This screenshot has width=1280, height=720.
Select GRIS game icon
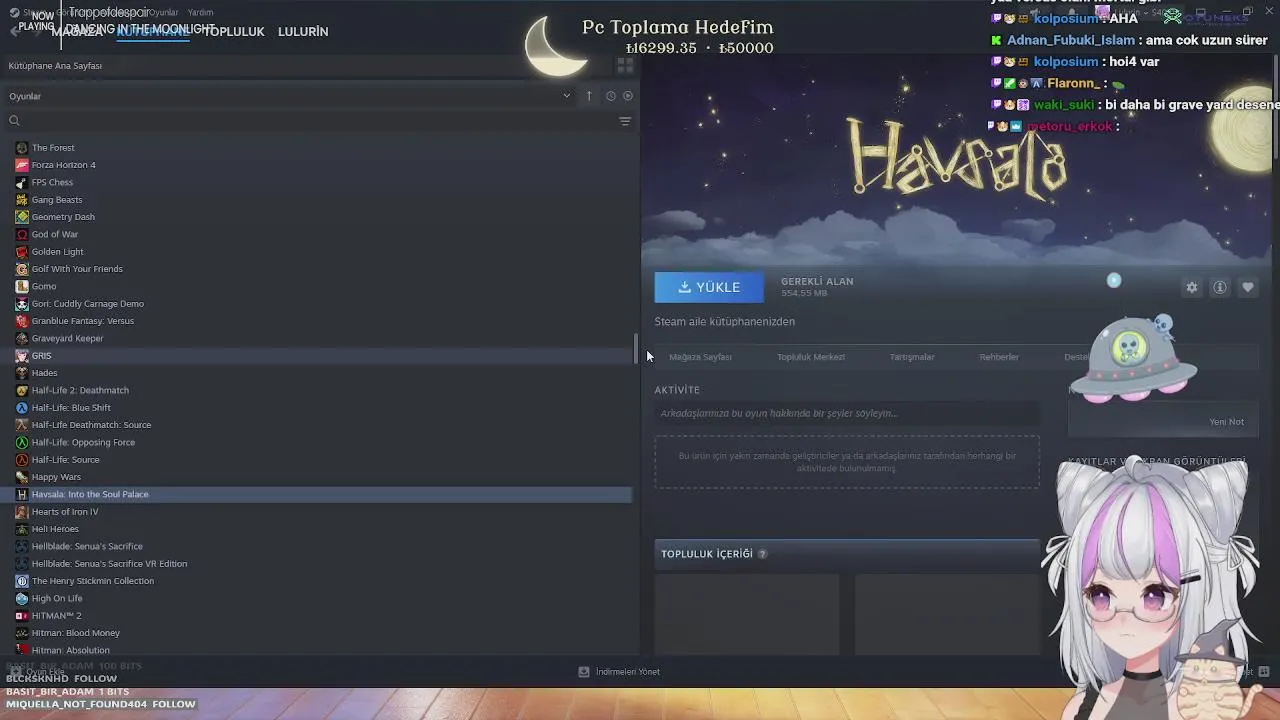pos(21,356)
